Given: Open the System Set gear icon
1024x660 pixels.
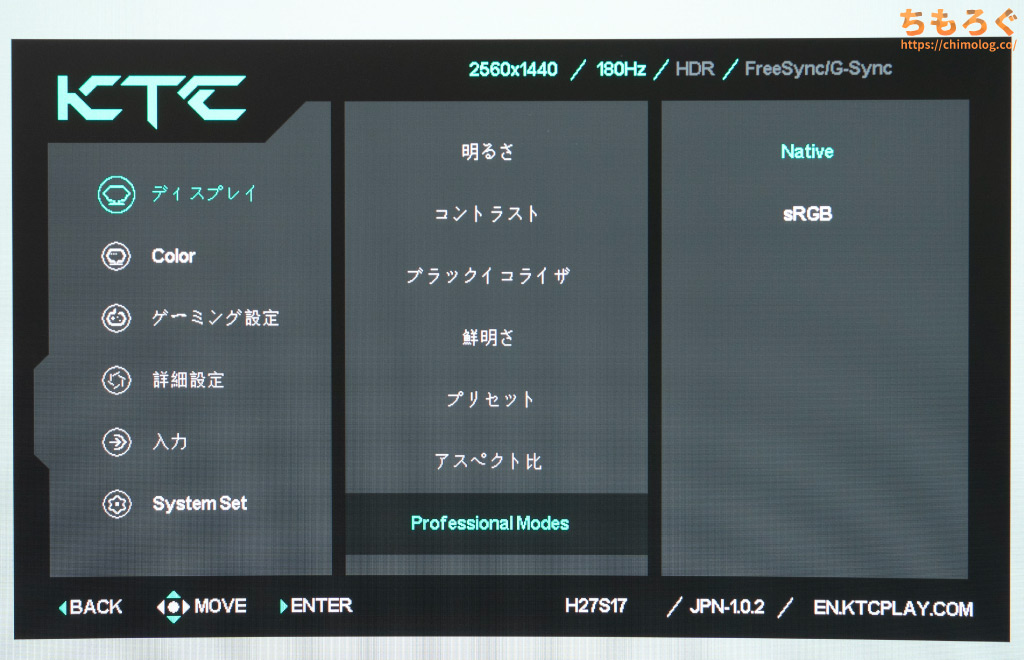Looking at the screenshot, I should (117, 504).
